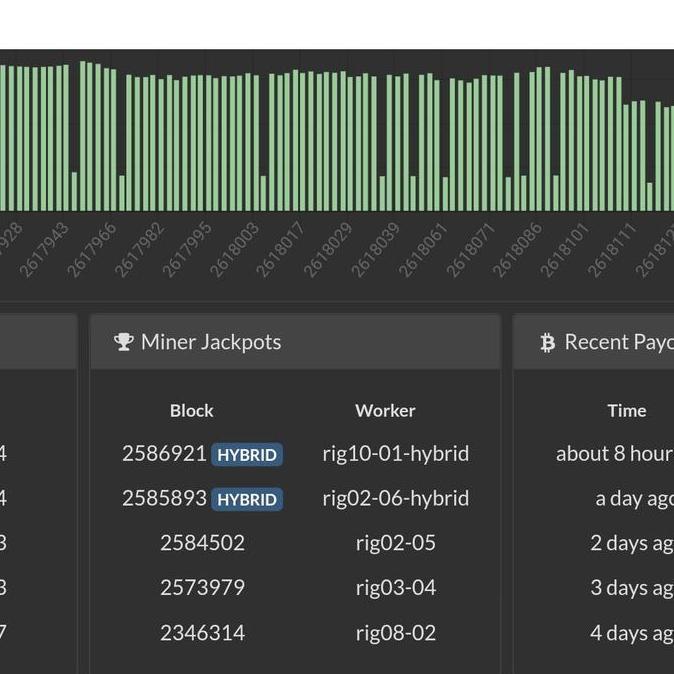The width and height of the screenshot is (674, 674).
Task: Open block 2573979 entry
Action: (x=202, y=588)
